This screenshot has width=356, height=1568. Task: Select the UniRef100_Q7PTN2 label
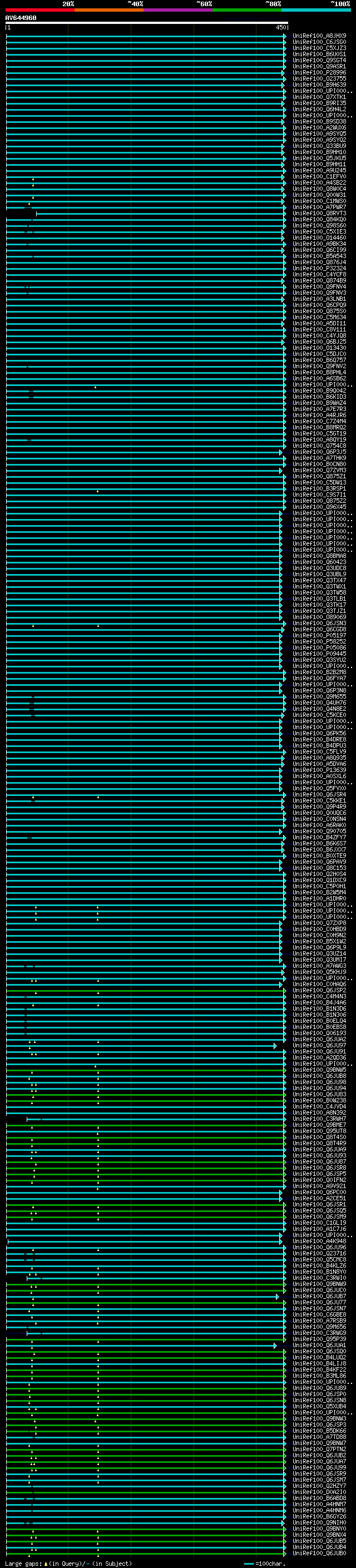(x=319, y=1450)
